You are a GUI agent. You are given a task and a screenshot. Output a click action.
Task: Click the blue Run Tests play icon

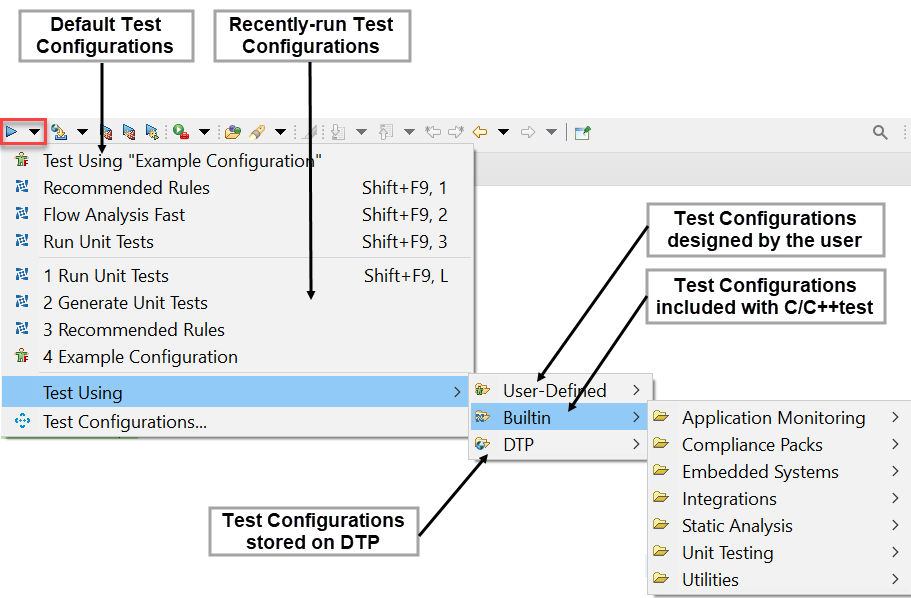(12, 133)
